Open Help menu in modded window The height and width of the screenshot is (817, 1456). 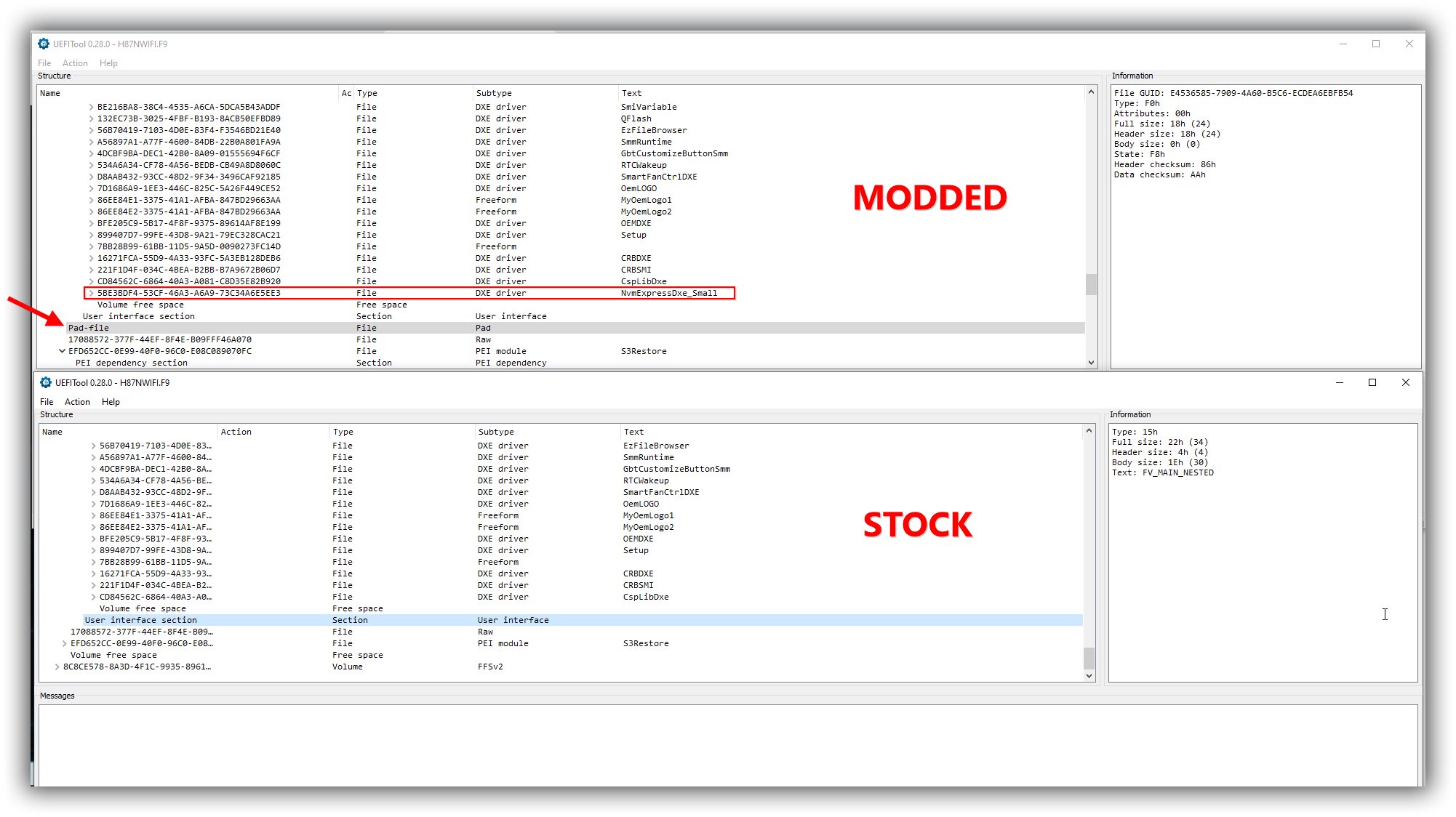(x=108, y=63)
